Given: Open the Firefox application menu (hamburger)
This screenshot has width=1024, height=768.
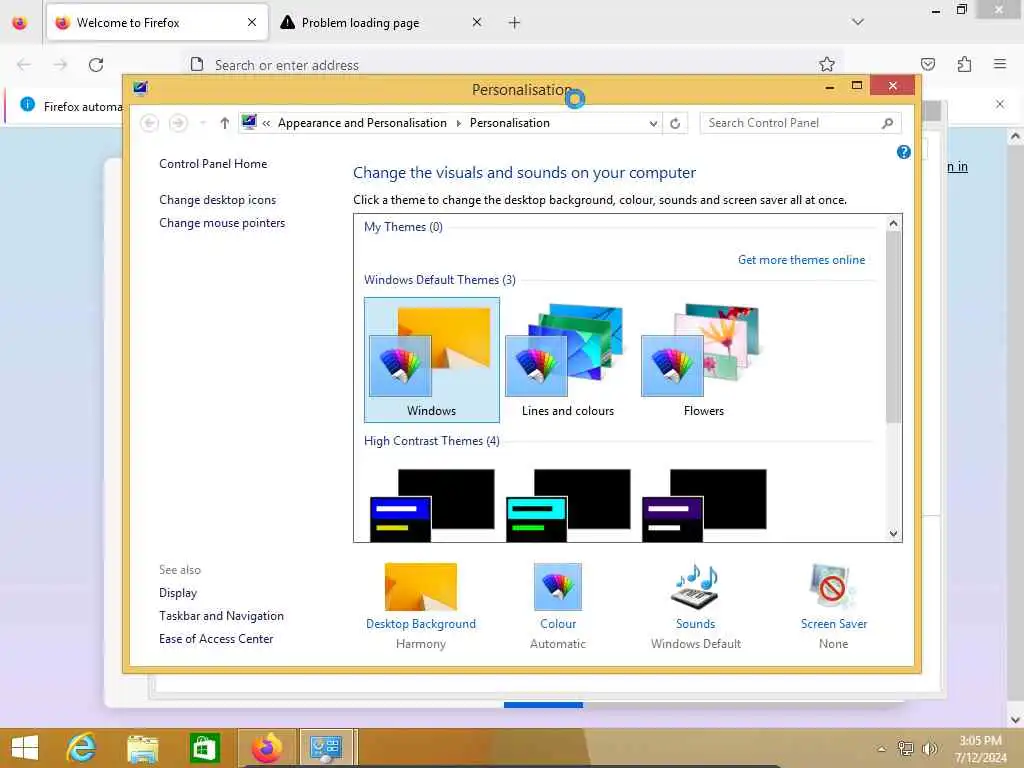Looking at the screenshot, I should [x=1000, y=64].
